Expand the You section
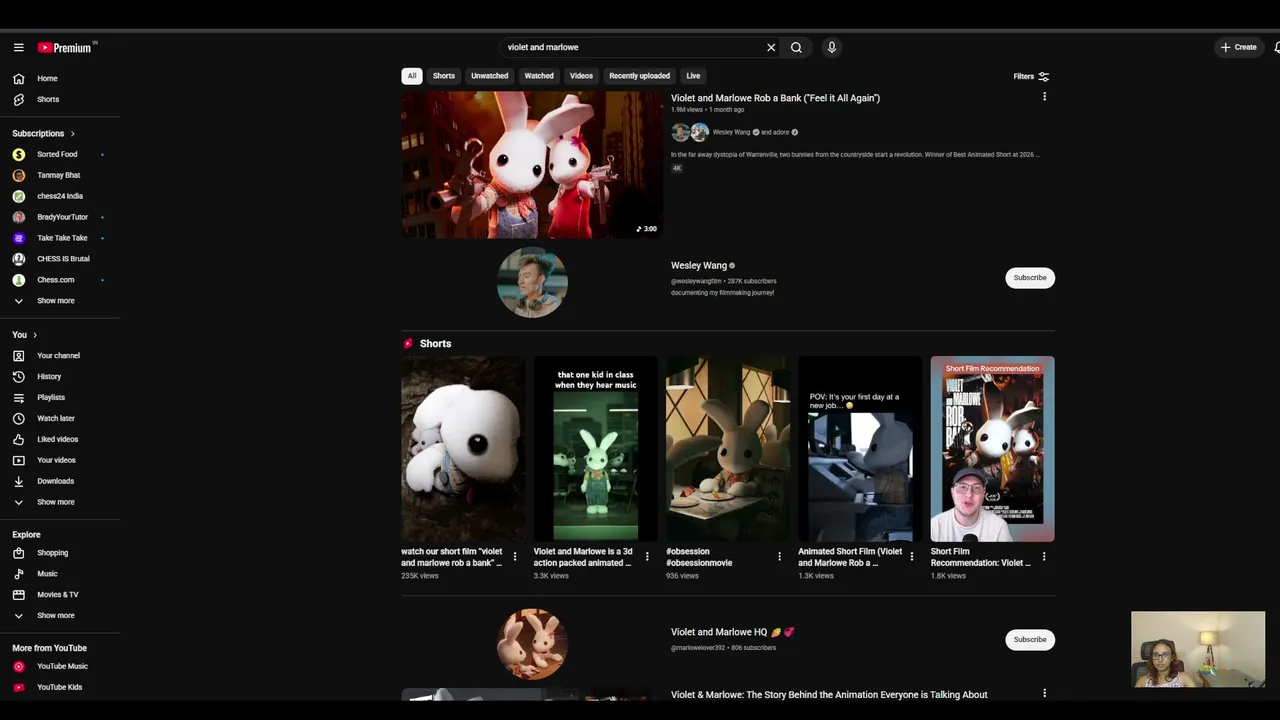The height and width of the screenshot is (720, 1280). pos(25,335)
